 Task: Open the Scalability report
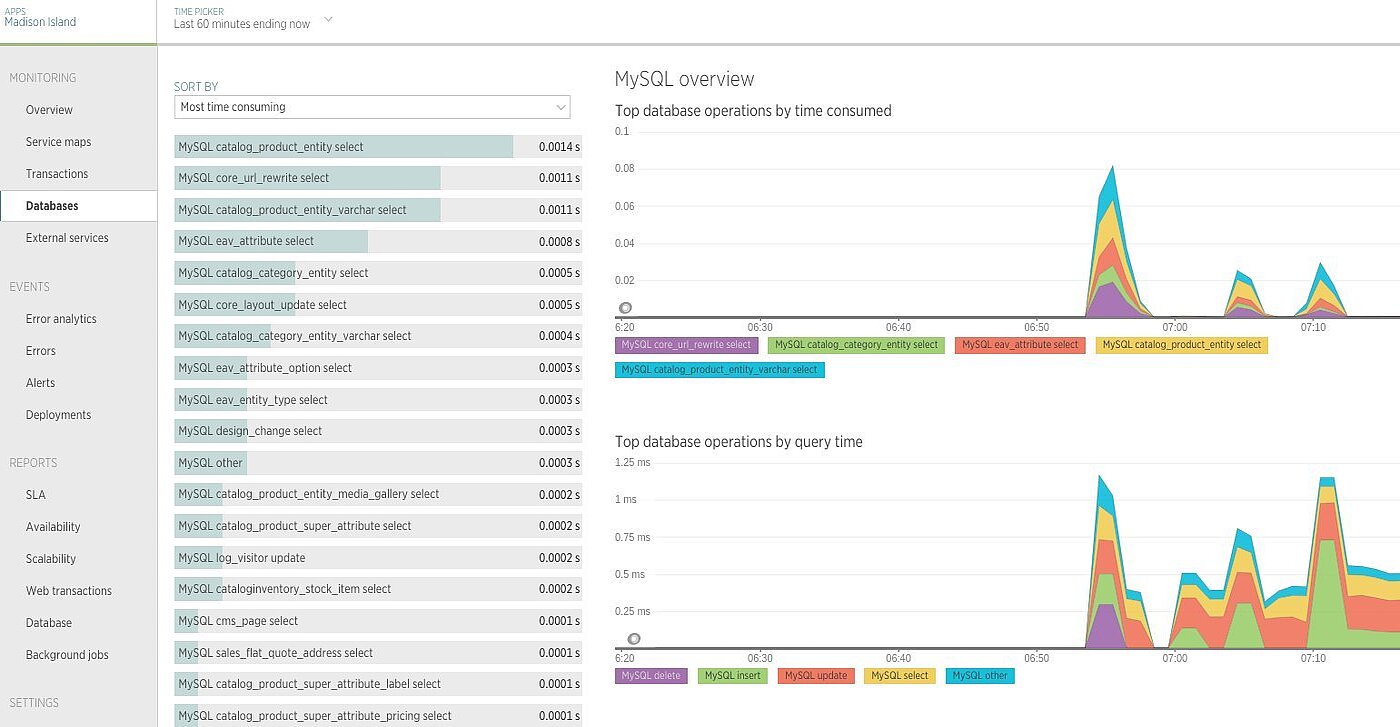pyautogui.click(x=51, y=559)
